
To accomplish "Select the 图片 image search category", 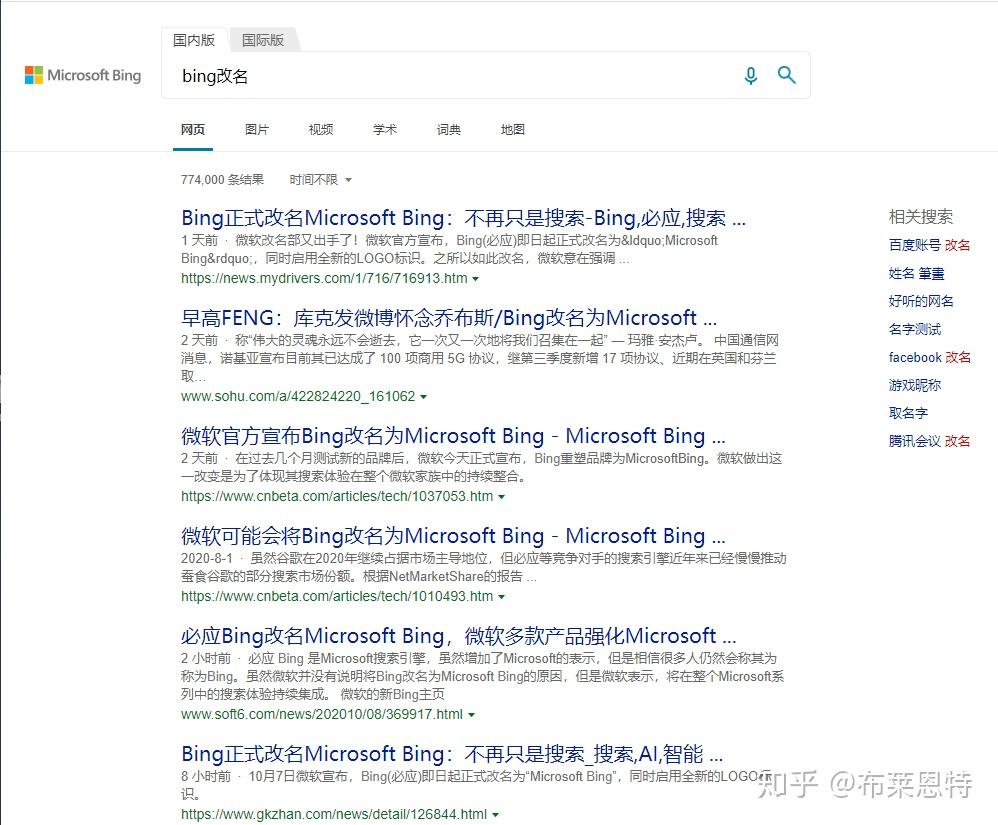I will 257,129.
